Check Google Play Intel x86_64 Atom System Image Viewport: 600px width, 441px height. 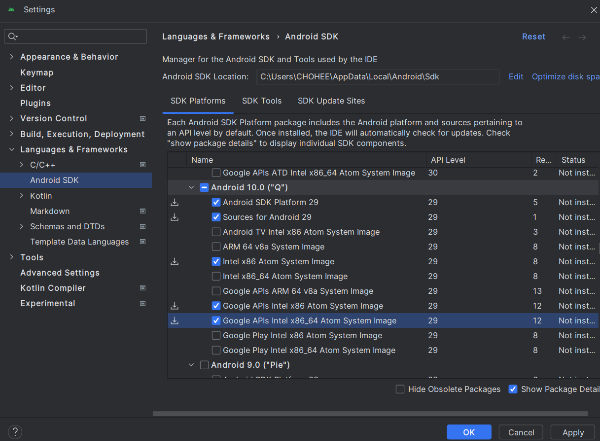point(216,350)
